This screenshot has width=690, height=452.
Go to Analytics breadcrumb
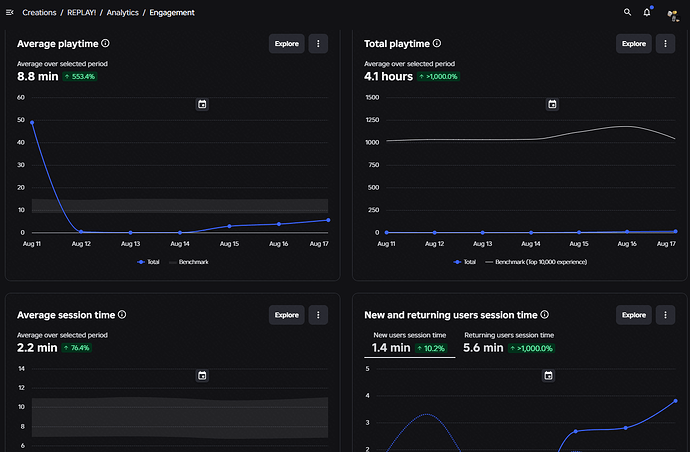(x=122, y=13)
